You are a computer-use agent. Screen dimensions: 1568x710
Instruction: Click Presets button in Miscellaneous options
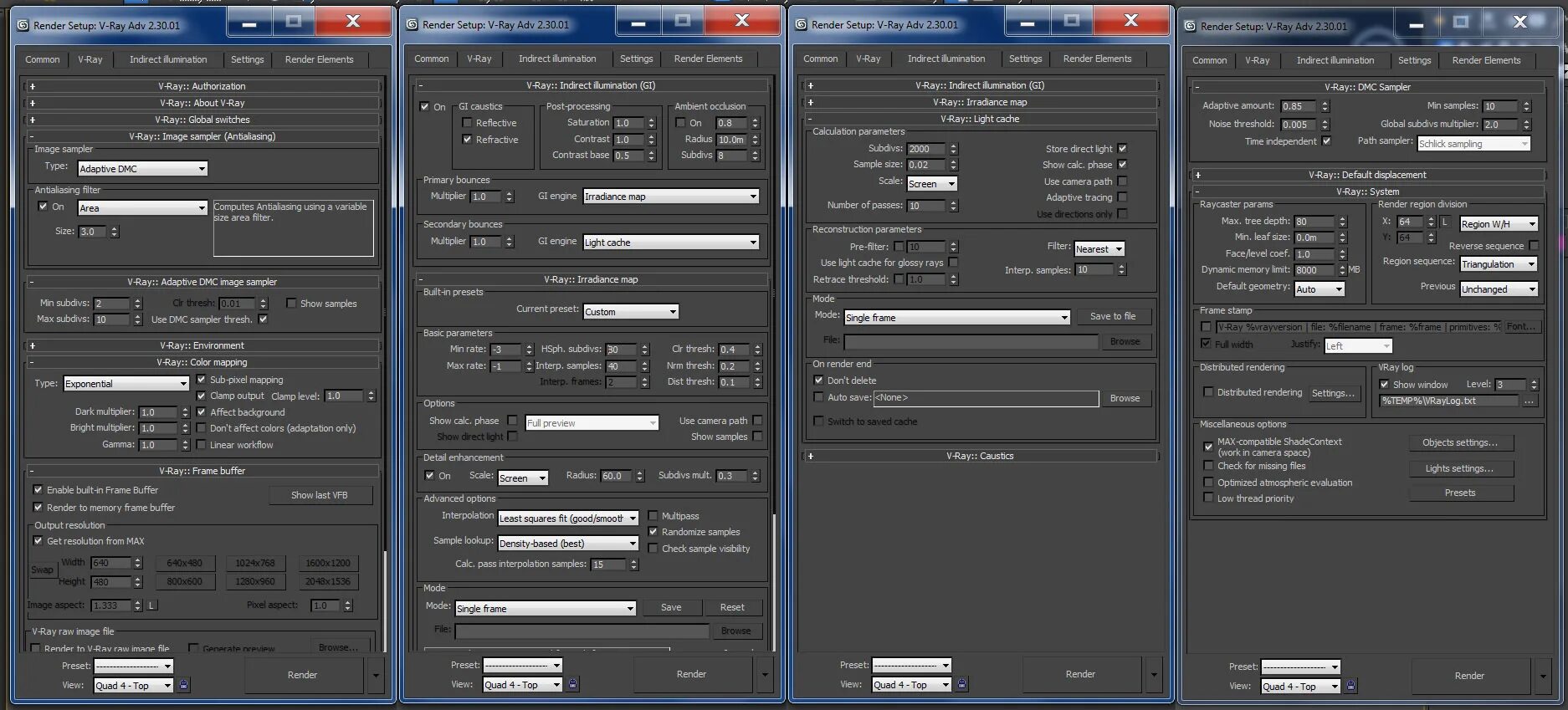click(1460, 493)
